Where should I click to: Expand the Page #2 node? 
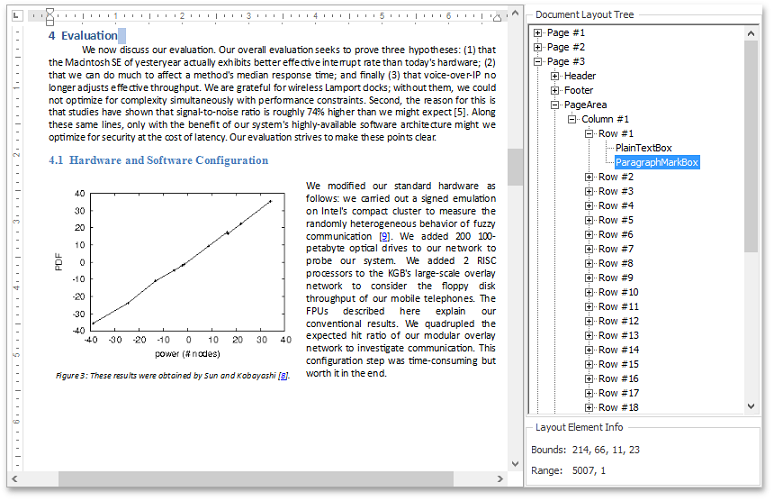click(x=538, y=47)
